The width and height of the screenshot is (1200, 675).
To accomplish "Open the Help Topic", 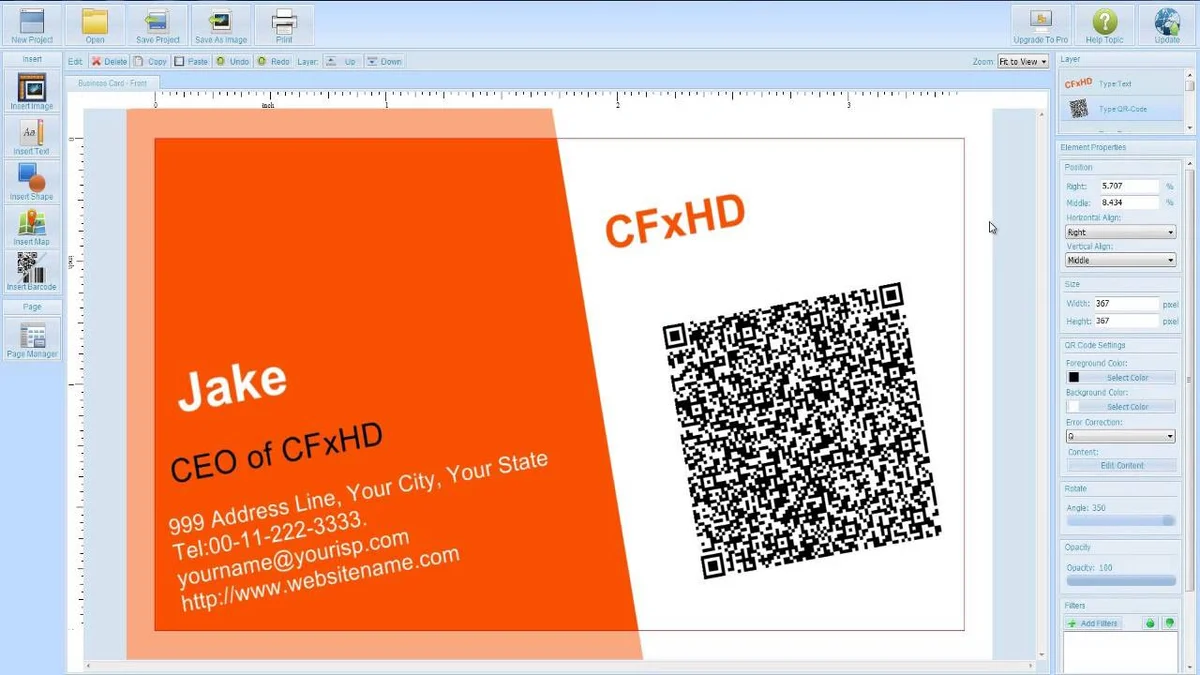I will 1104,25.
